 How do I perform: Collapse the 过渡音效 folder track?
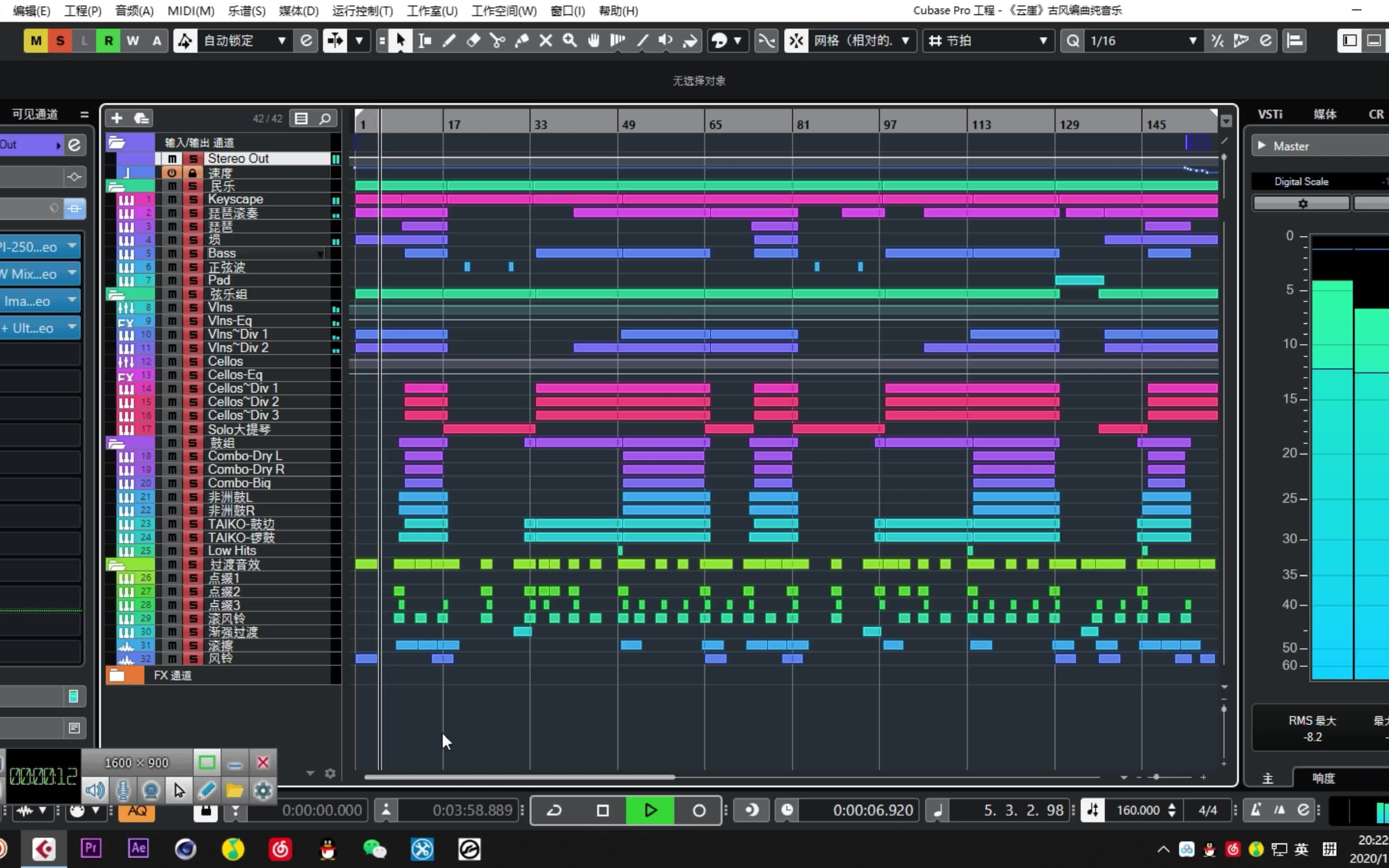click(117, 565)
